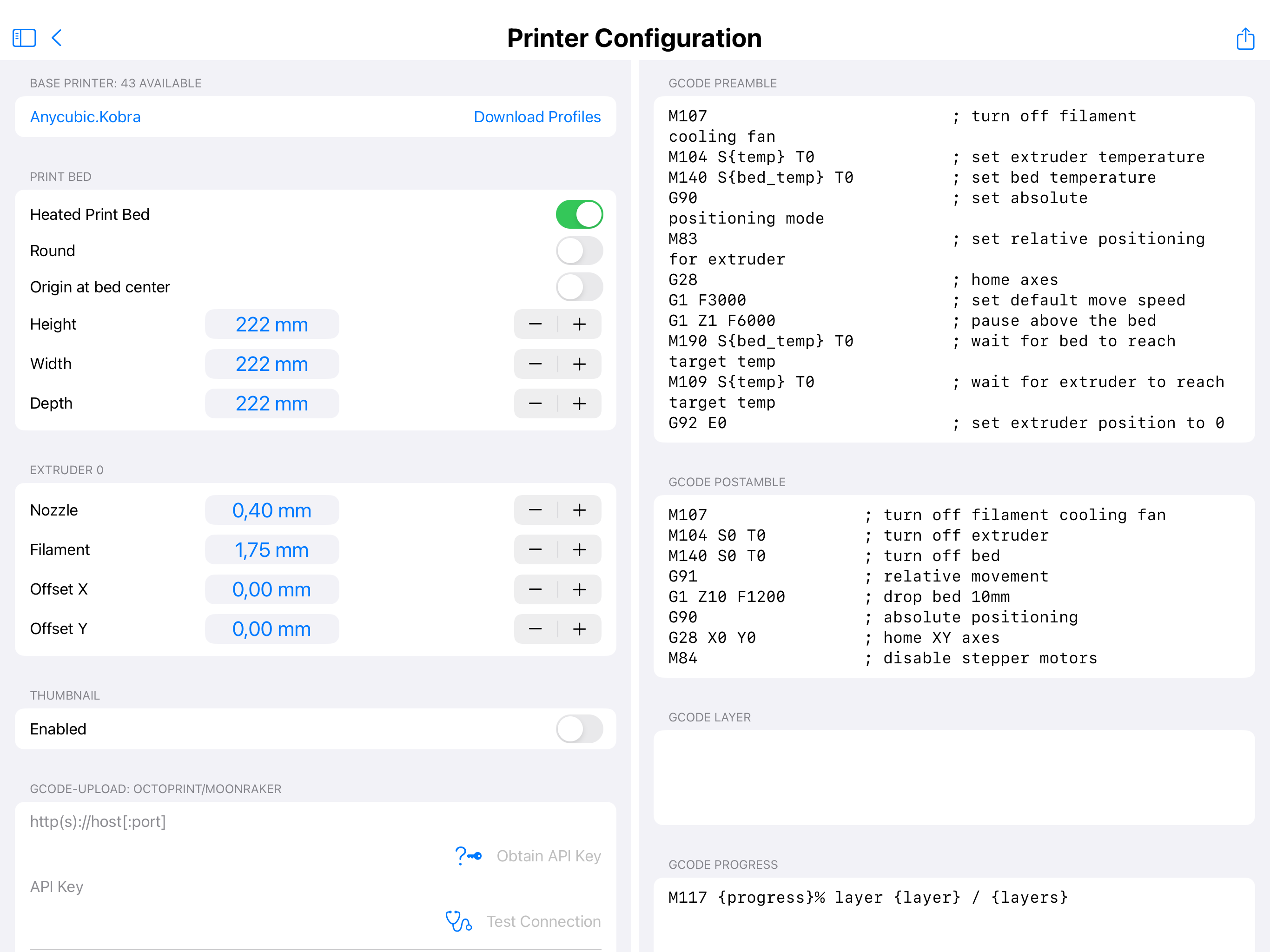Decrease Nozzle diameter
The image size is (1270, 952).
[535, 510]
